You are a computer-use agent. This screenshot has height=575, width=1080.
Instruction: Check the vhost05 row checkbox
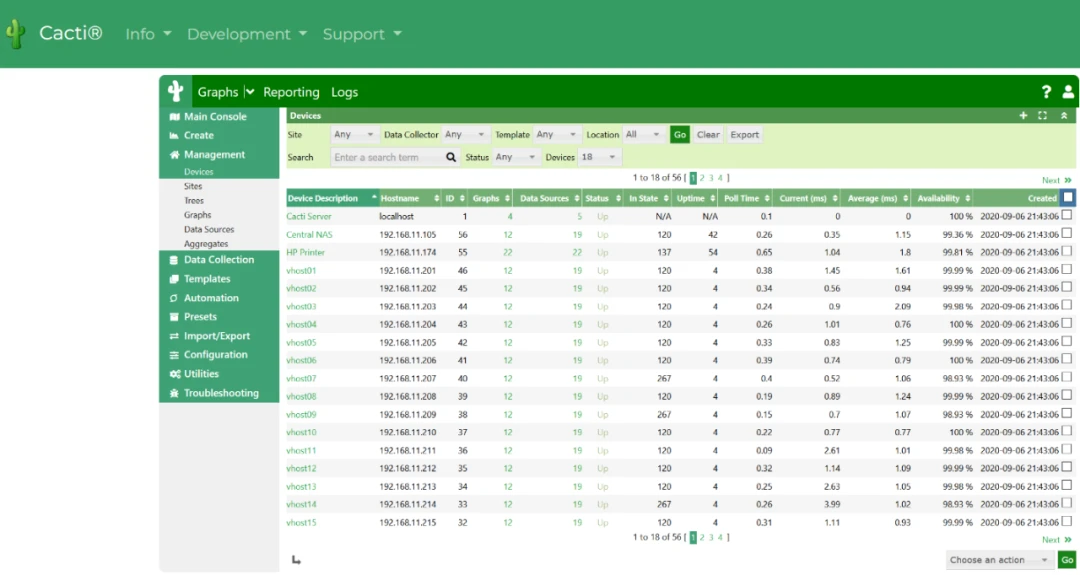(x=1067, y=342)
